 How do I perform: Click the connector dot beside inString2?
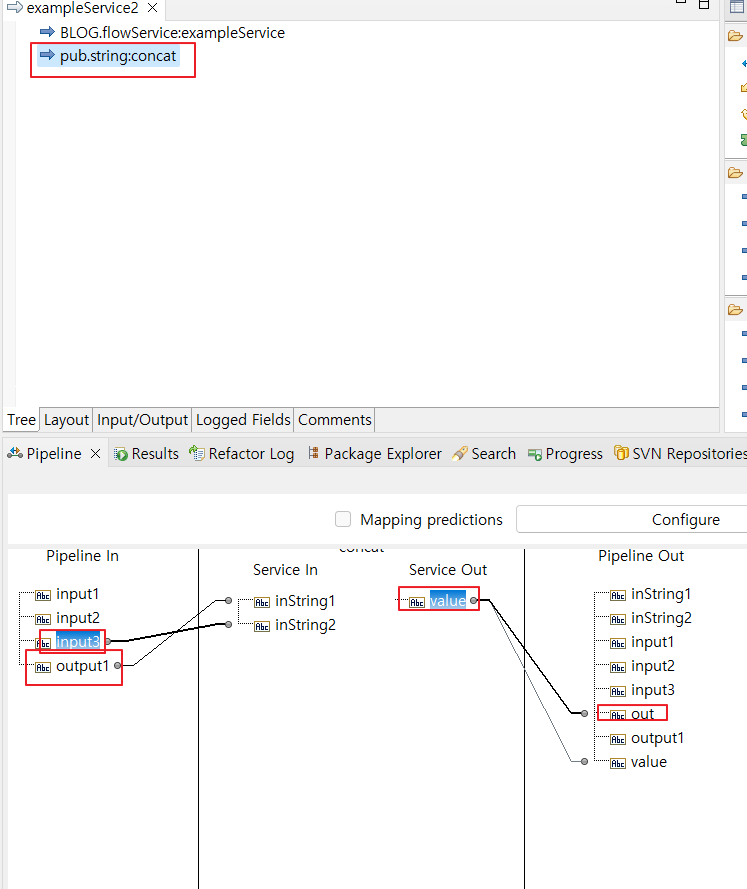click(x=228, y=624)
